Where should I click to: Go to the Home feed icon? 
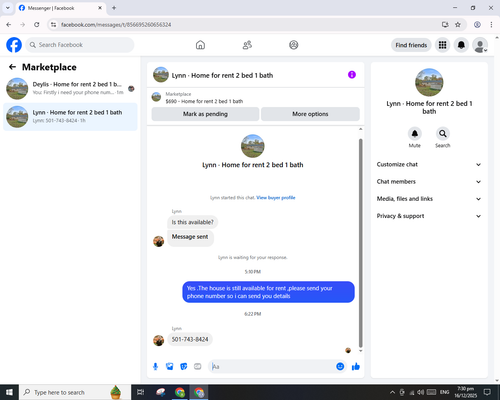(200, 45)
